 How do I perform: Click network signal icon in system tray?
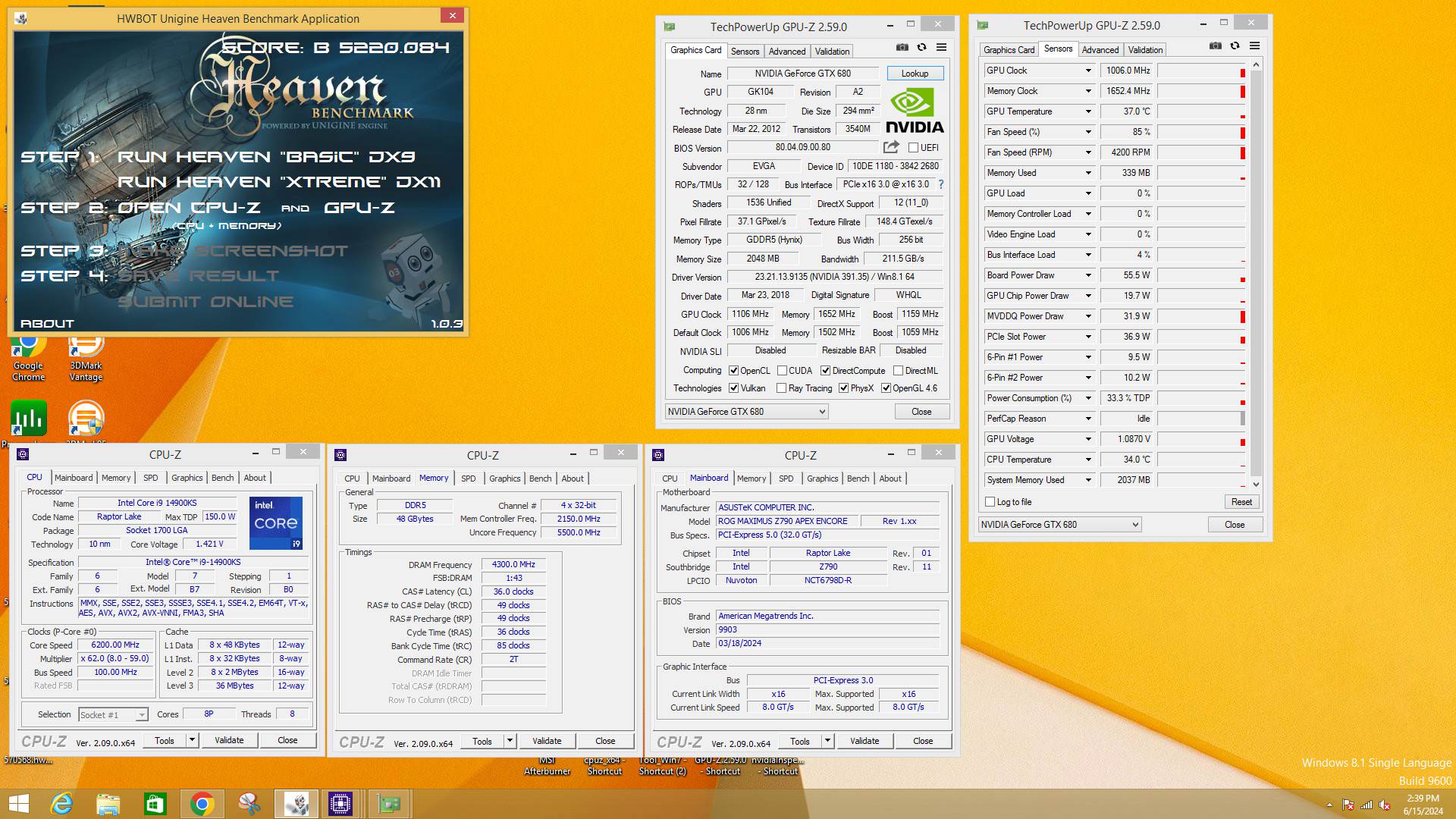1366,805
